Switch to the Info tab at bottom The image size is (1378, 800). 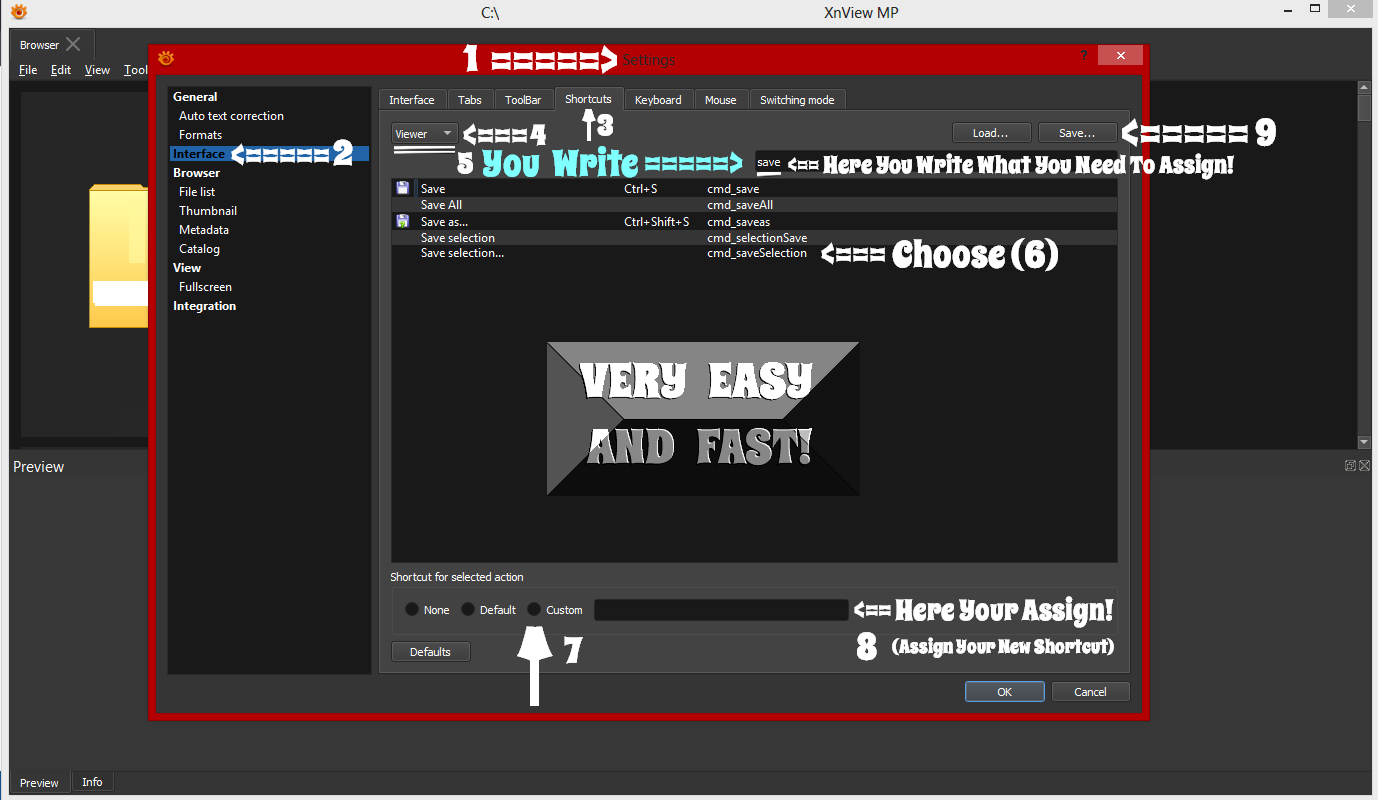click(92, 782)
